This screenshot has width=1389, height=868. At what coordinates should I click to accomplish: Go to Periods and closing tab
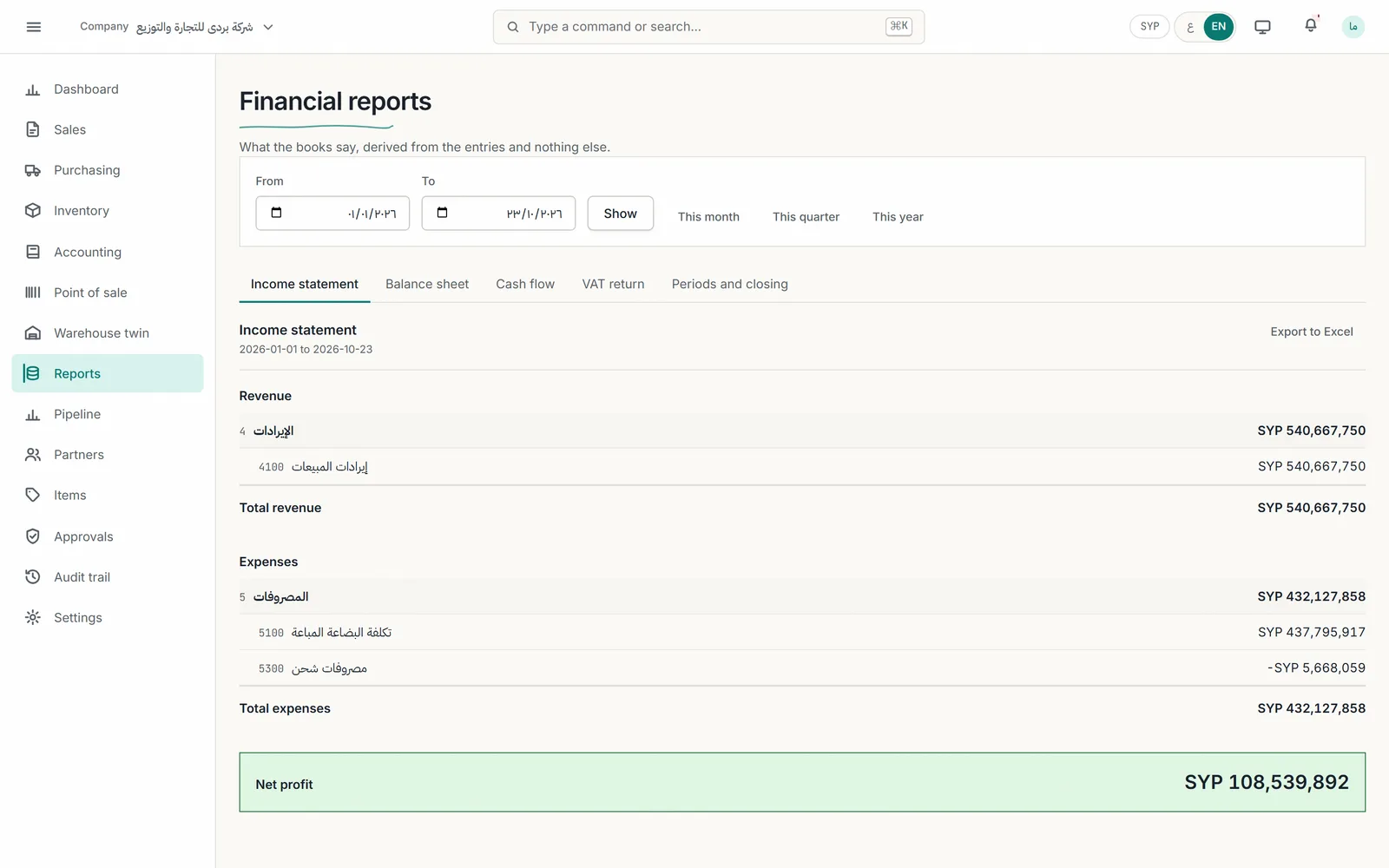tap(730, 284)
